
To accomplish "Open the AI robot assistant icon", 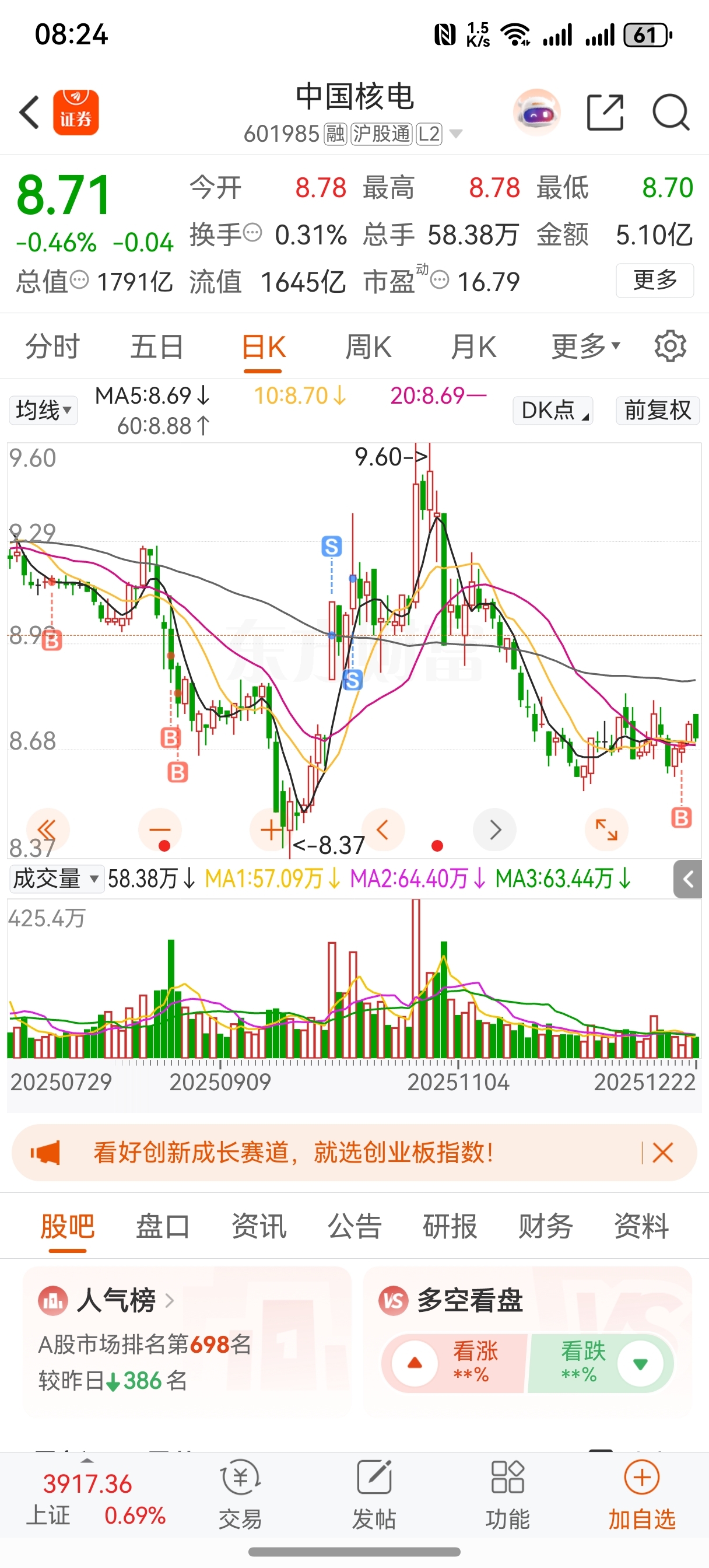I will (x=537, y=113).
